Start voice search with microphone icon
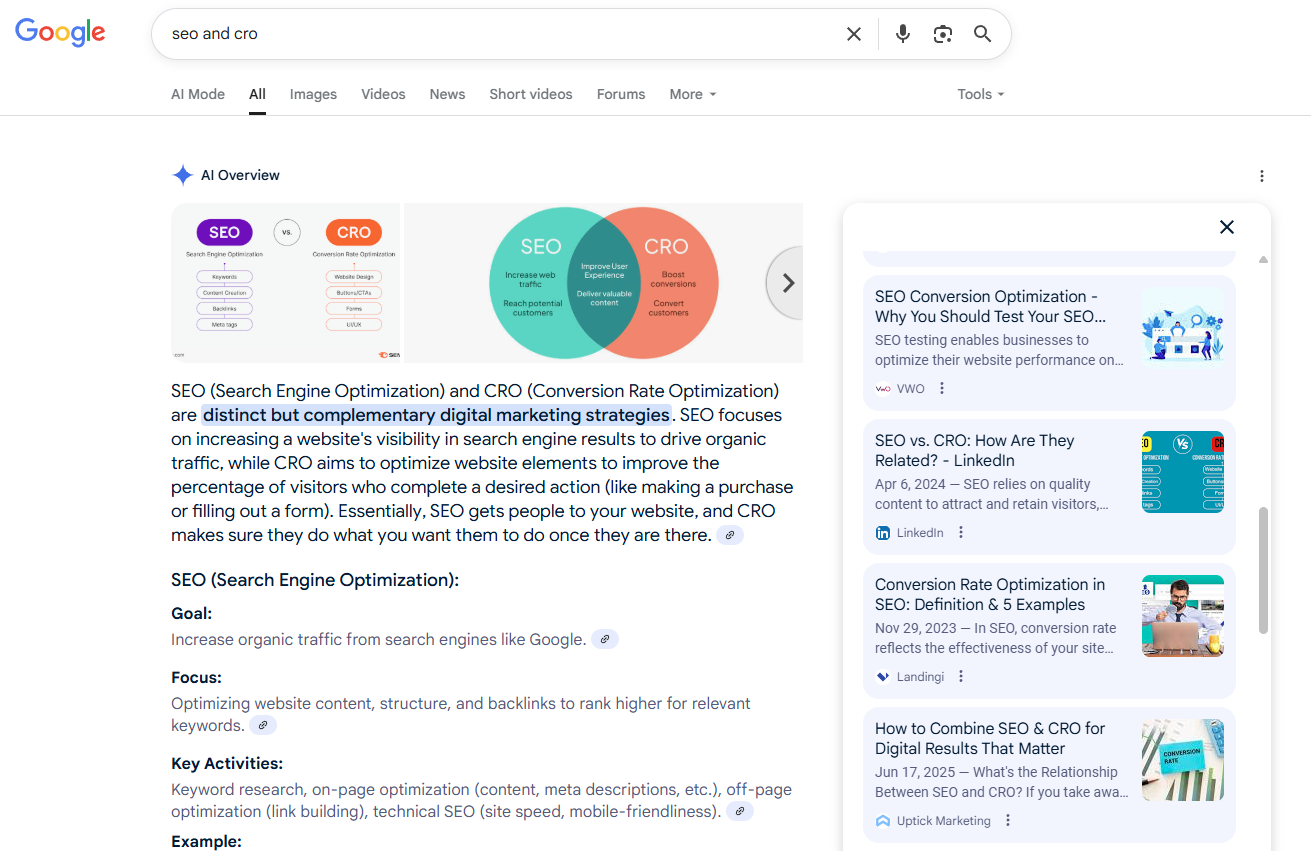Screen dimensions: 1311x851 point(903,34)
